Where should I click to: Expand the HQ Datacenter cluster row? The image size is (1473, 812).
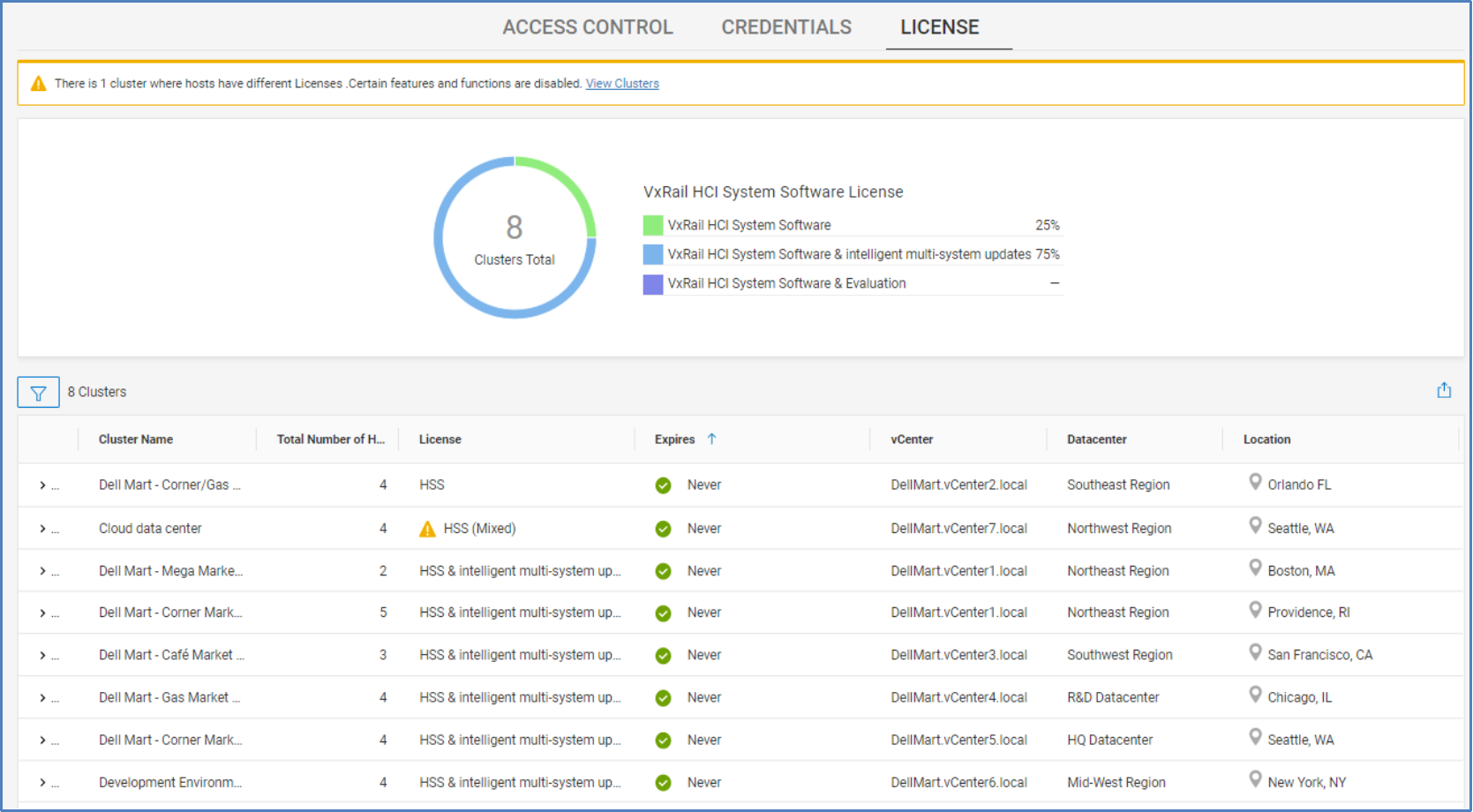42,741
